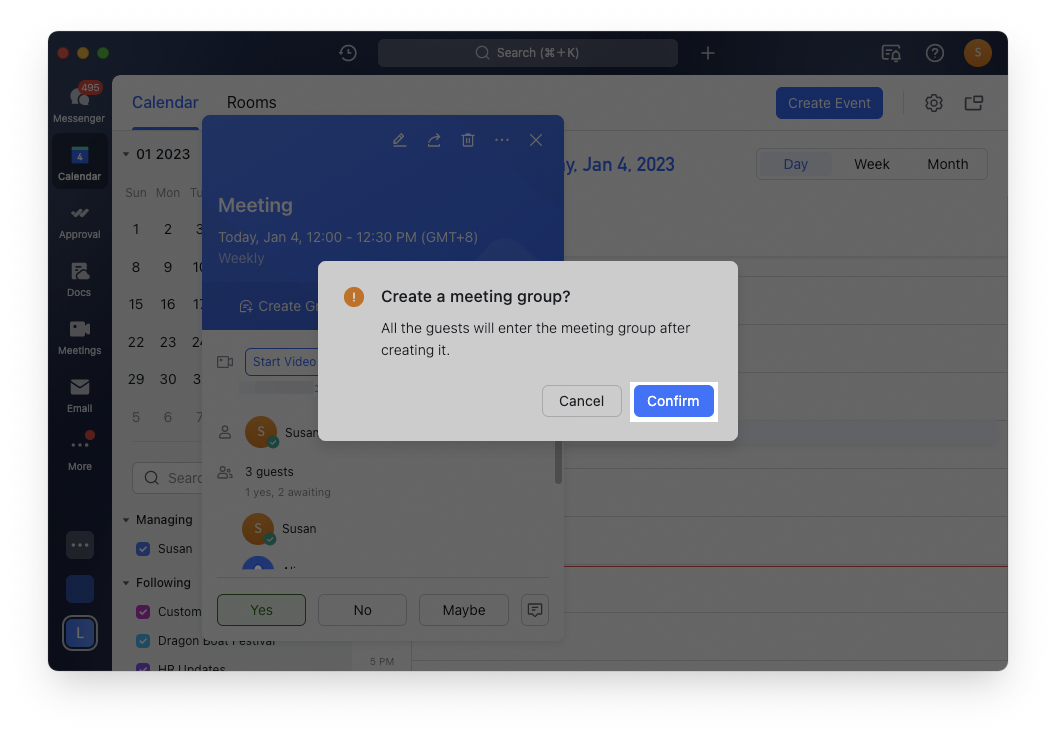Click the edit pencil icon on event
This screenshot has height=738, width=1056.
[400, 140]
